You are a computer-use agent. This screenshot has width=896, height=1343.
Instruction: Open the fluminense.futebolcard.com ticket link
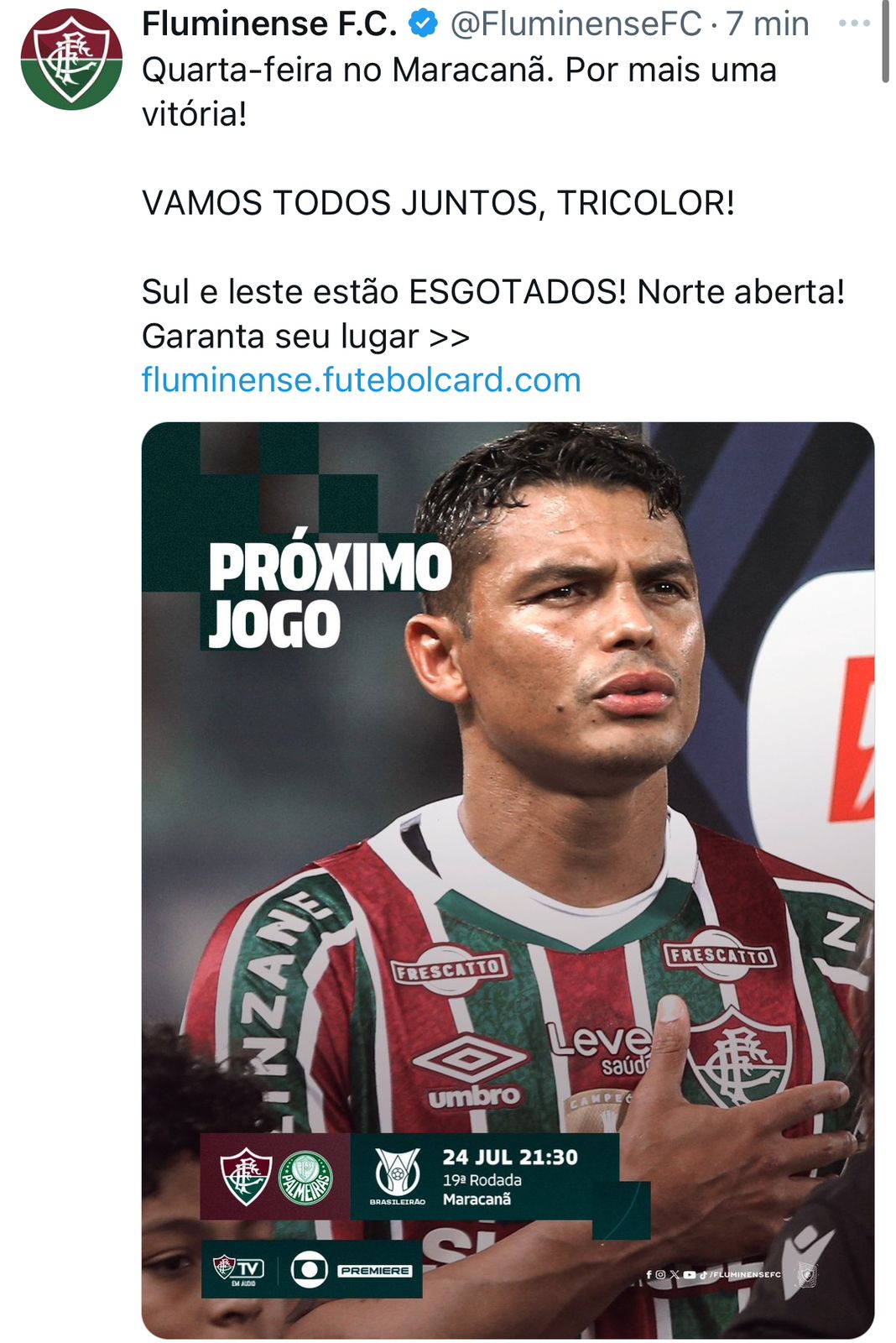[361, 379]
